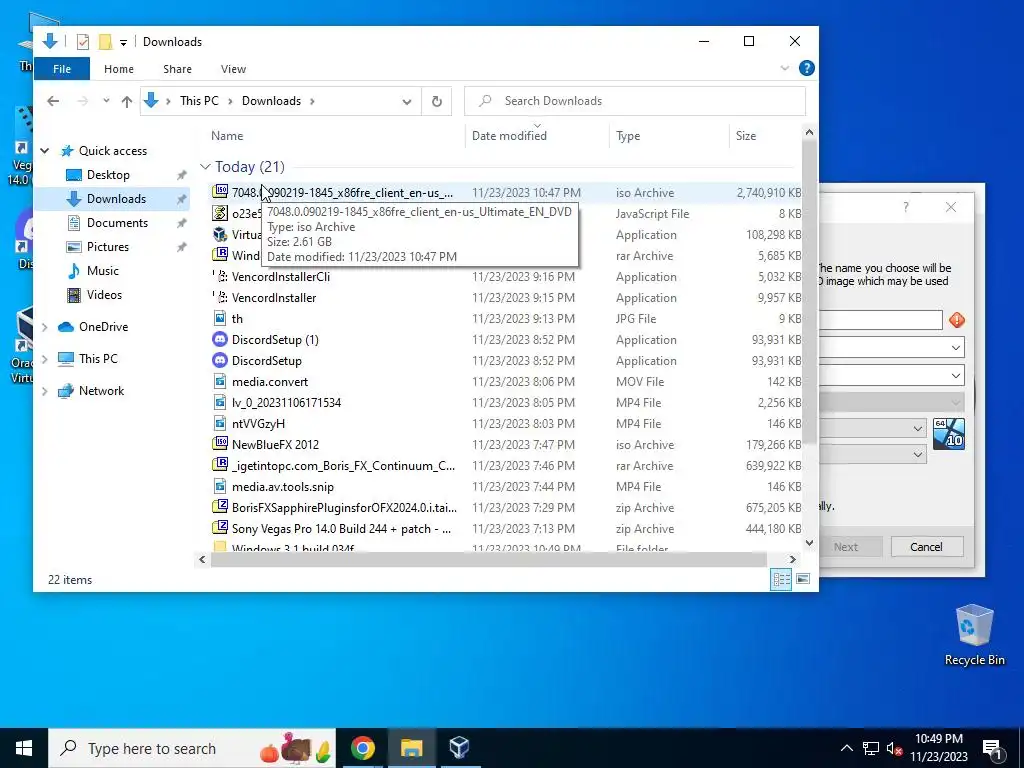Screen dimensions: 1024x768
Task: Switch to Details view layout icon
Action: pos(781,579)
